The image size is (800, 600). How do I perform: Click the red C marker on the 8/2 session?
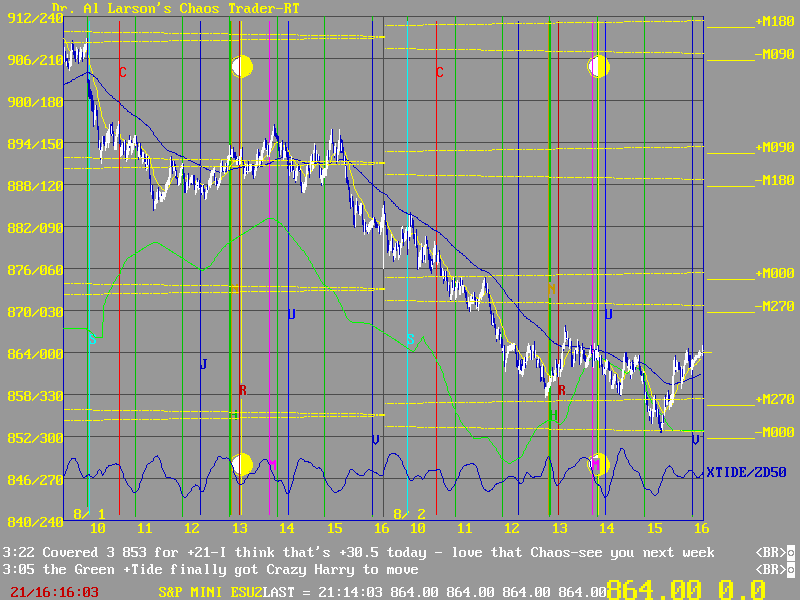pyautogui.click(x=439, y=72)
